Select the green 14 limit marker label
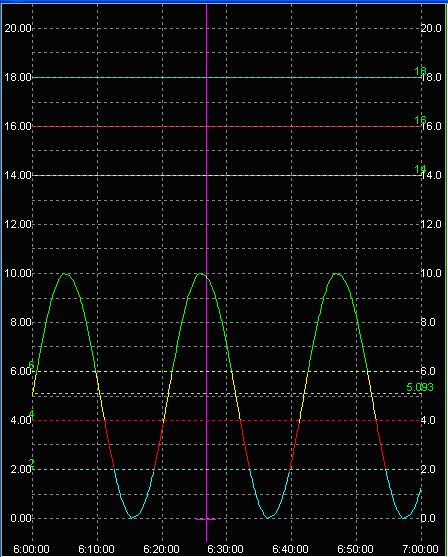 click(420, 169)
